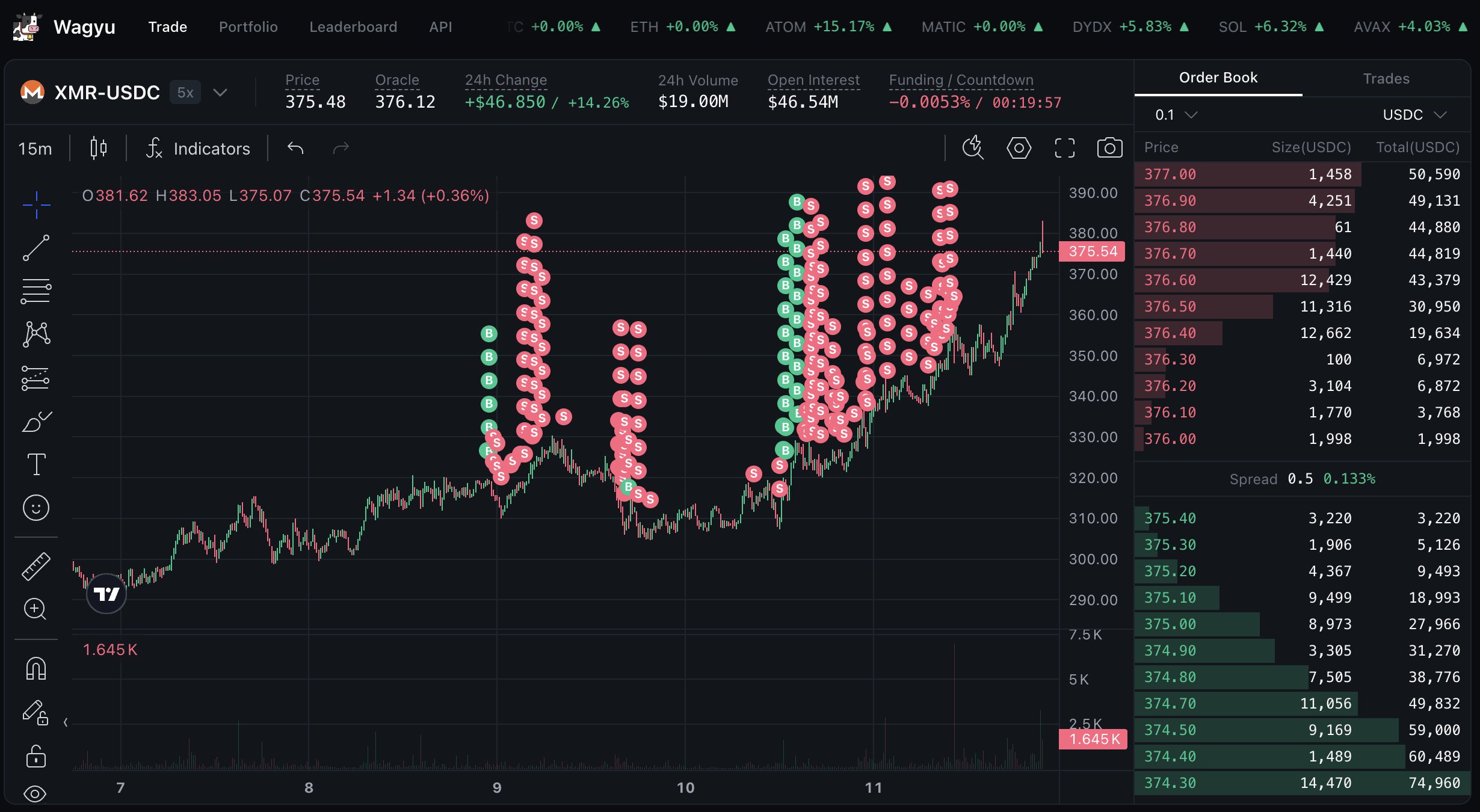Click the Funding / Countdown label

click(x=961, y=80)
